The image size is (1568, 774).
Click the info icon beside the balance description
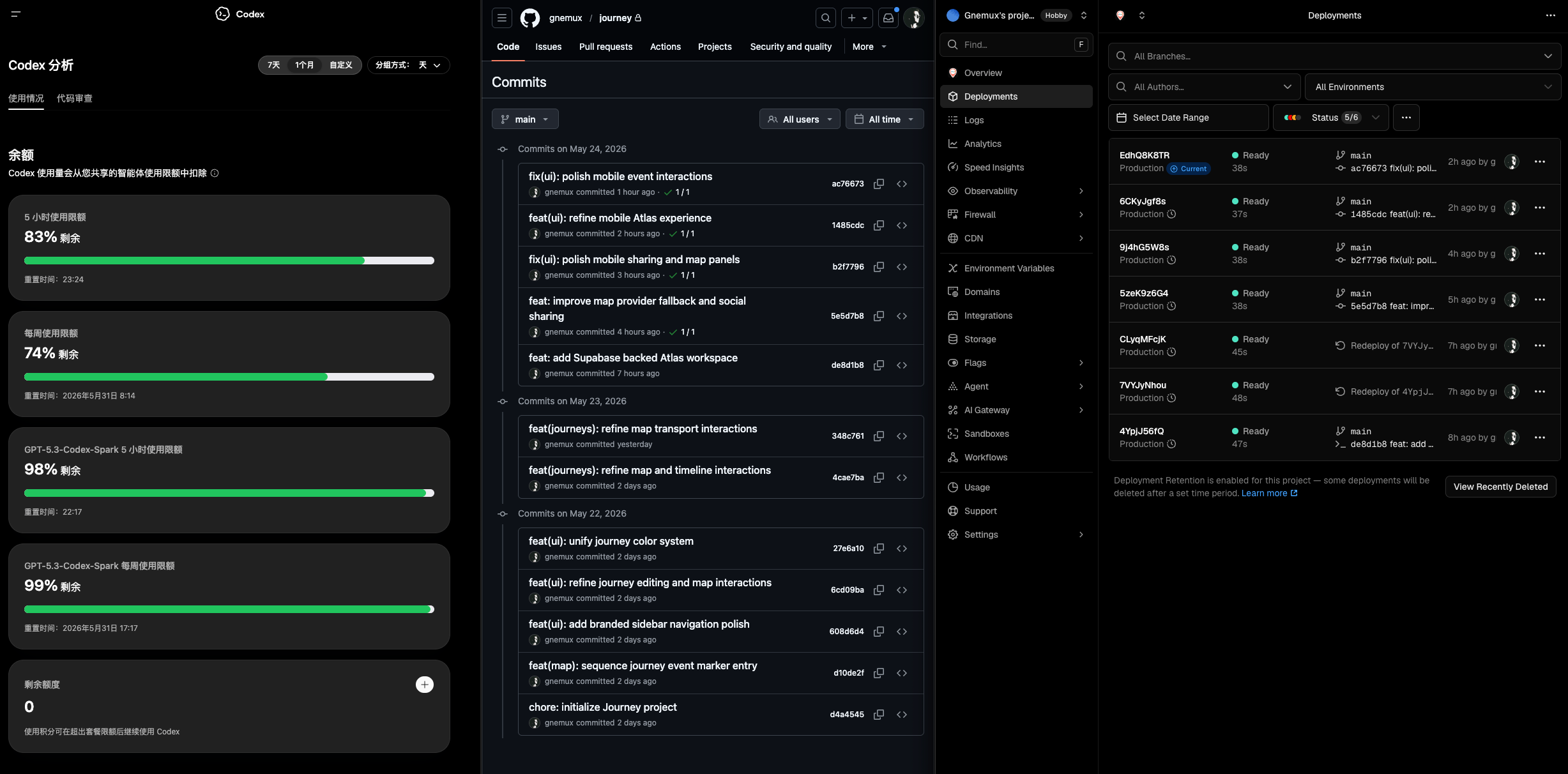tap(215, 173)
